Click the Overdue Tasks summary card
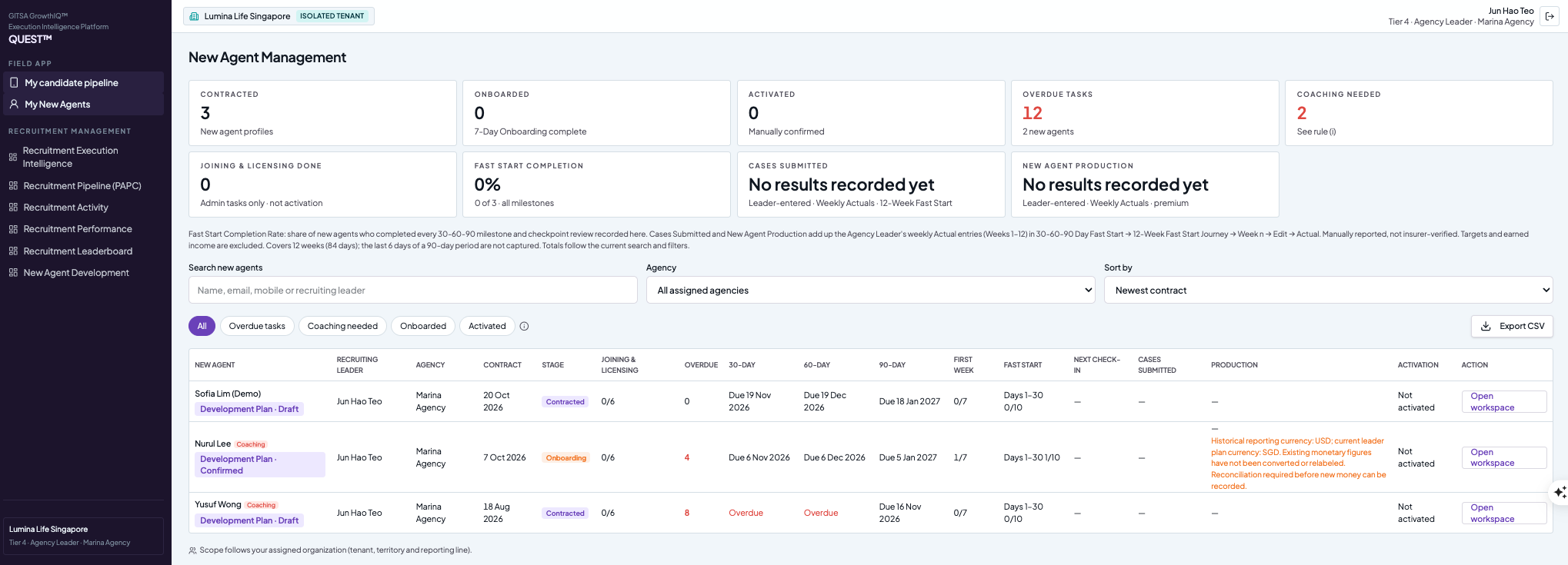This screenshot has width=1568, height=565. click(1144, 113)
